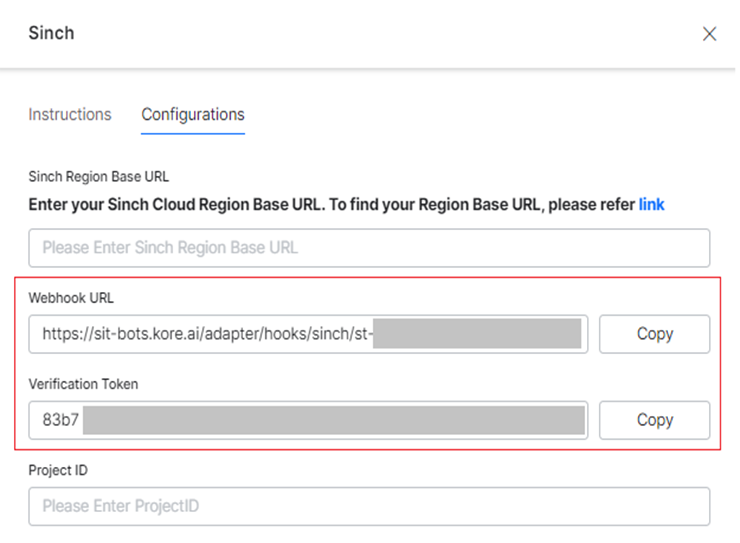Open the Region Base URL help link
Screen dimensions: 740x543
651,204
